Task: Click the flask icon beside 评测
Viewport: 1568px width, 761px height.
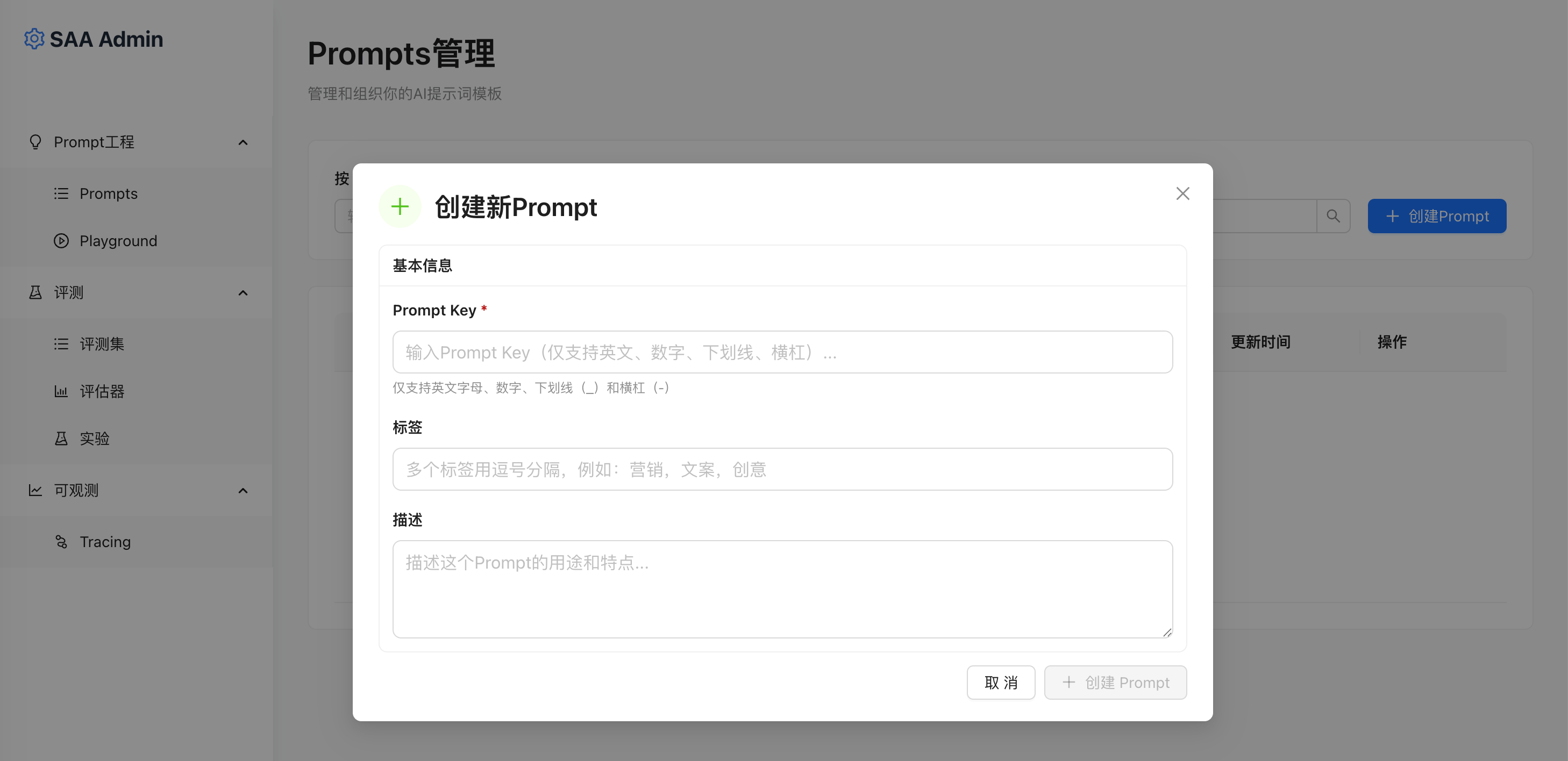Action: [x=35, y=292]
